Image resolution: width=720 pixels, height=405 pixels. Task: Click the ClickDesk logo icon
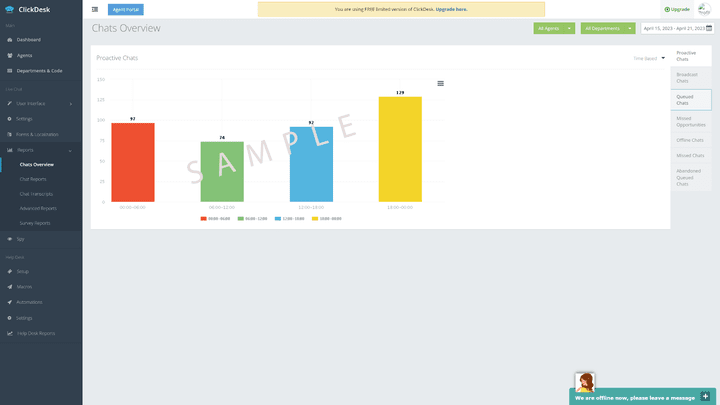9,9
